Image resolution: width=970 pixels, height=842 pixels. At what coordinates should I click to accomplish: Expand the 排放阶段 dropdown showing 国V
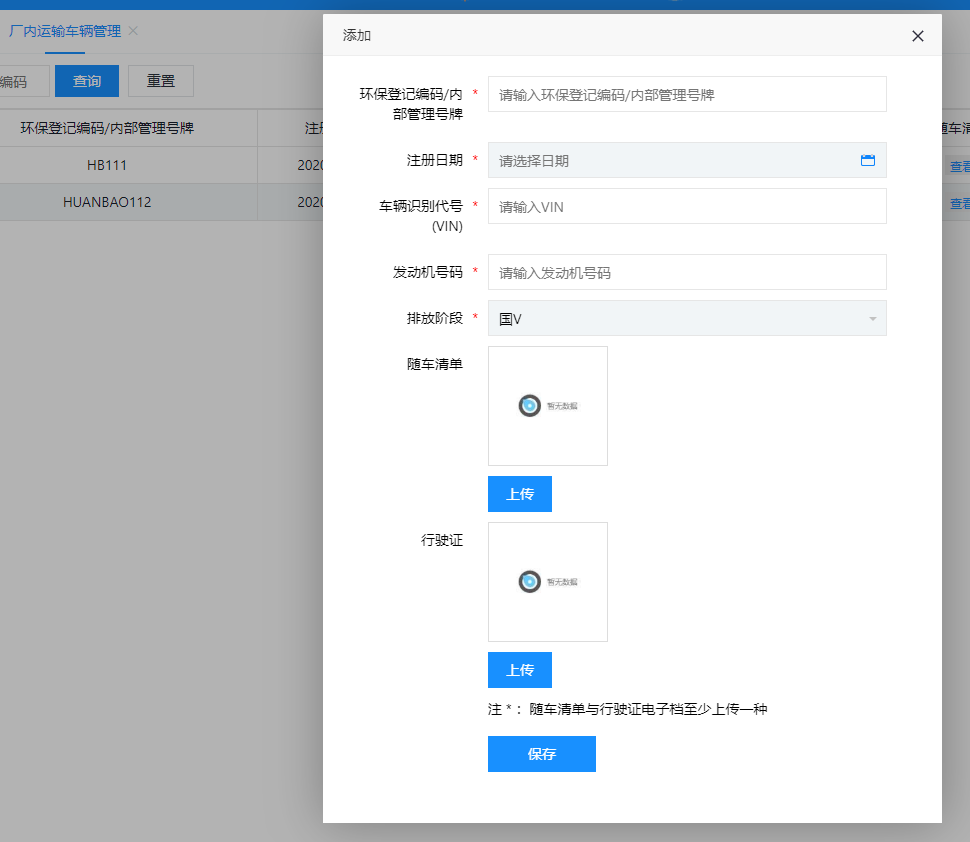[x=687, y=318]
